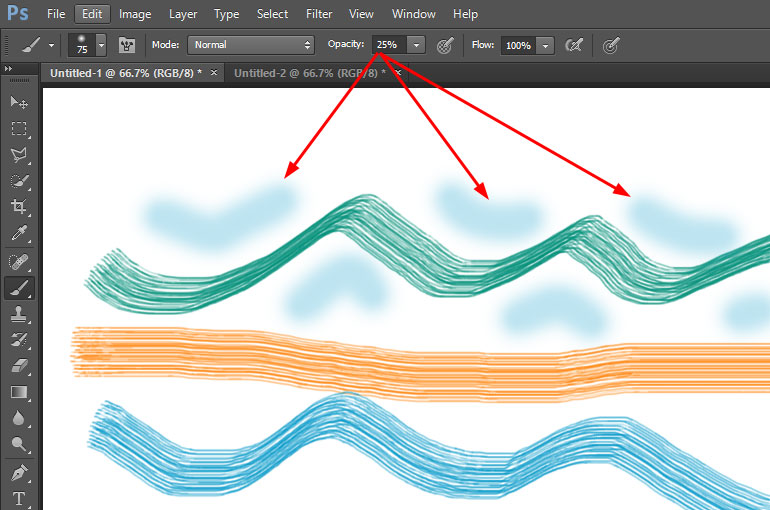Screen dimensions: 770x510
Task: Select the Eraser tool
Action: click(x=19, y=366)
